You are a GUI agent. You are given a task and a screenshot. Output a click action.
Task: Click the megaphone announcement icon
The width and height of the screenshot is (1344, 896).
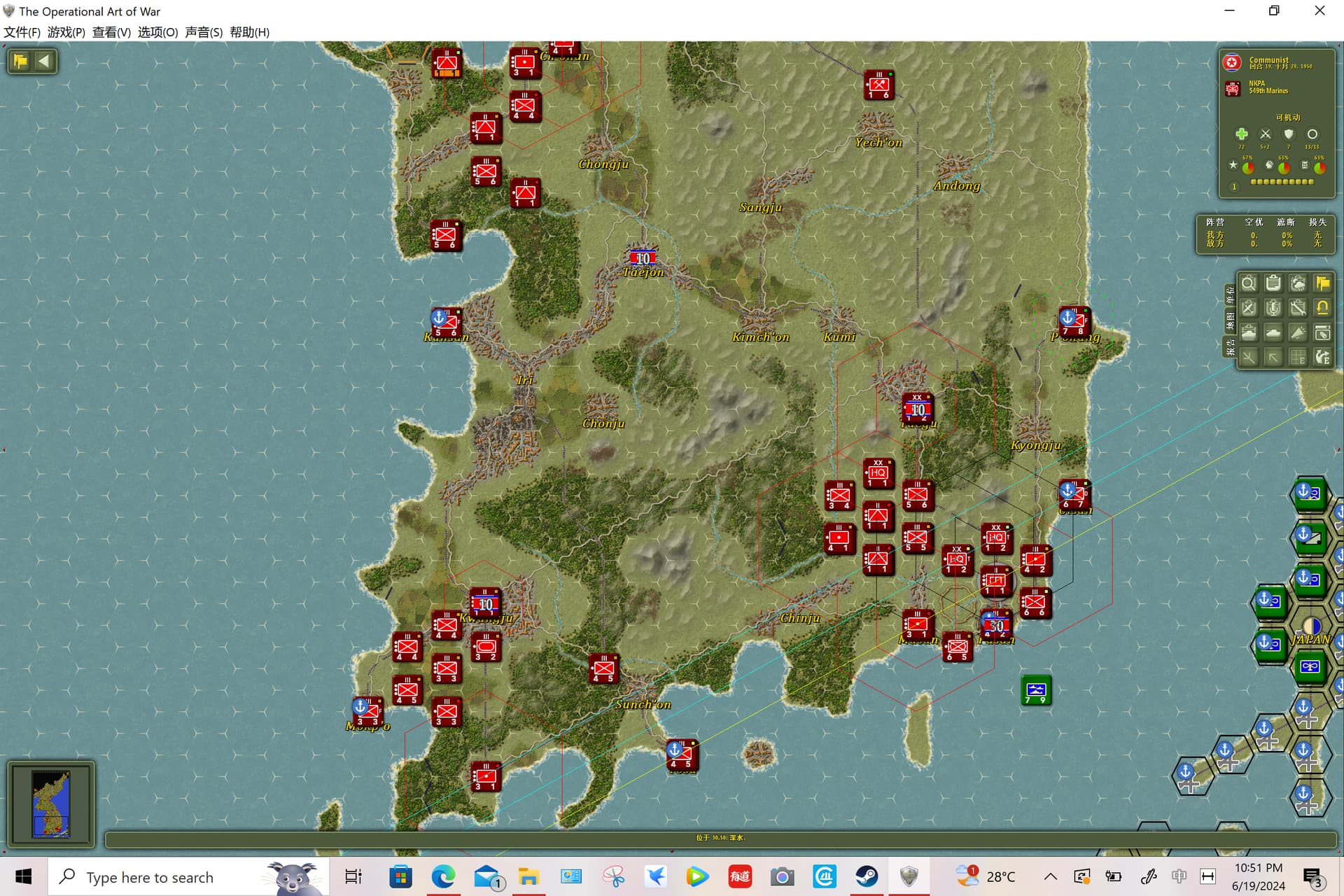(1298, 332)
